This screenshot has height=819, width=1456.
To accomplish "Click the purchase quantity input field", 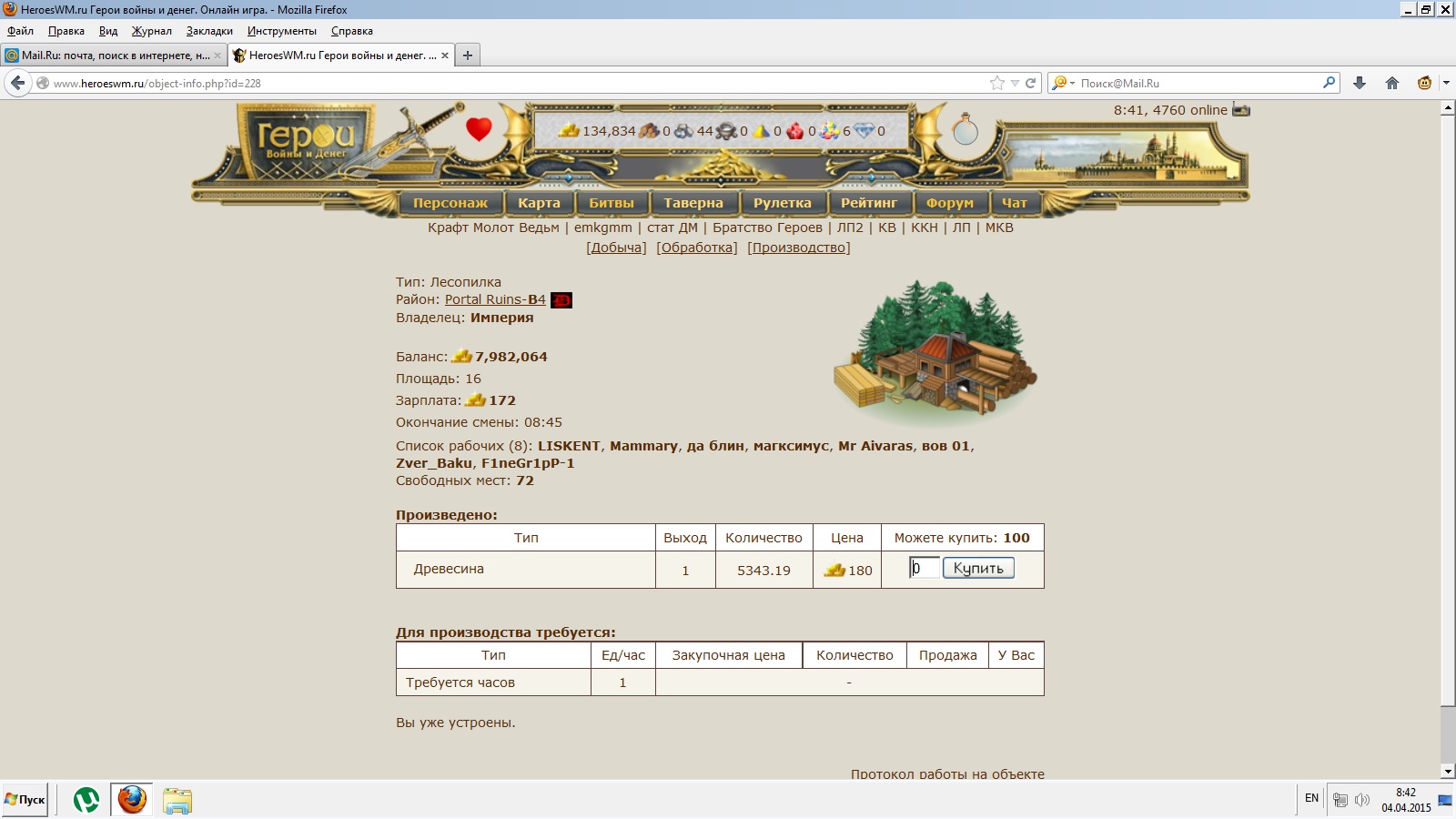I will click(x=925, y=568).
